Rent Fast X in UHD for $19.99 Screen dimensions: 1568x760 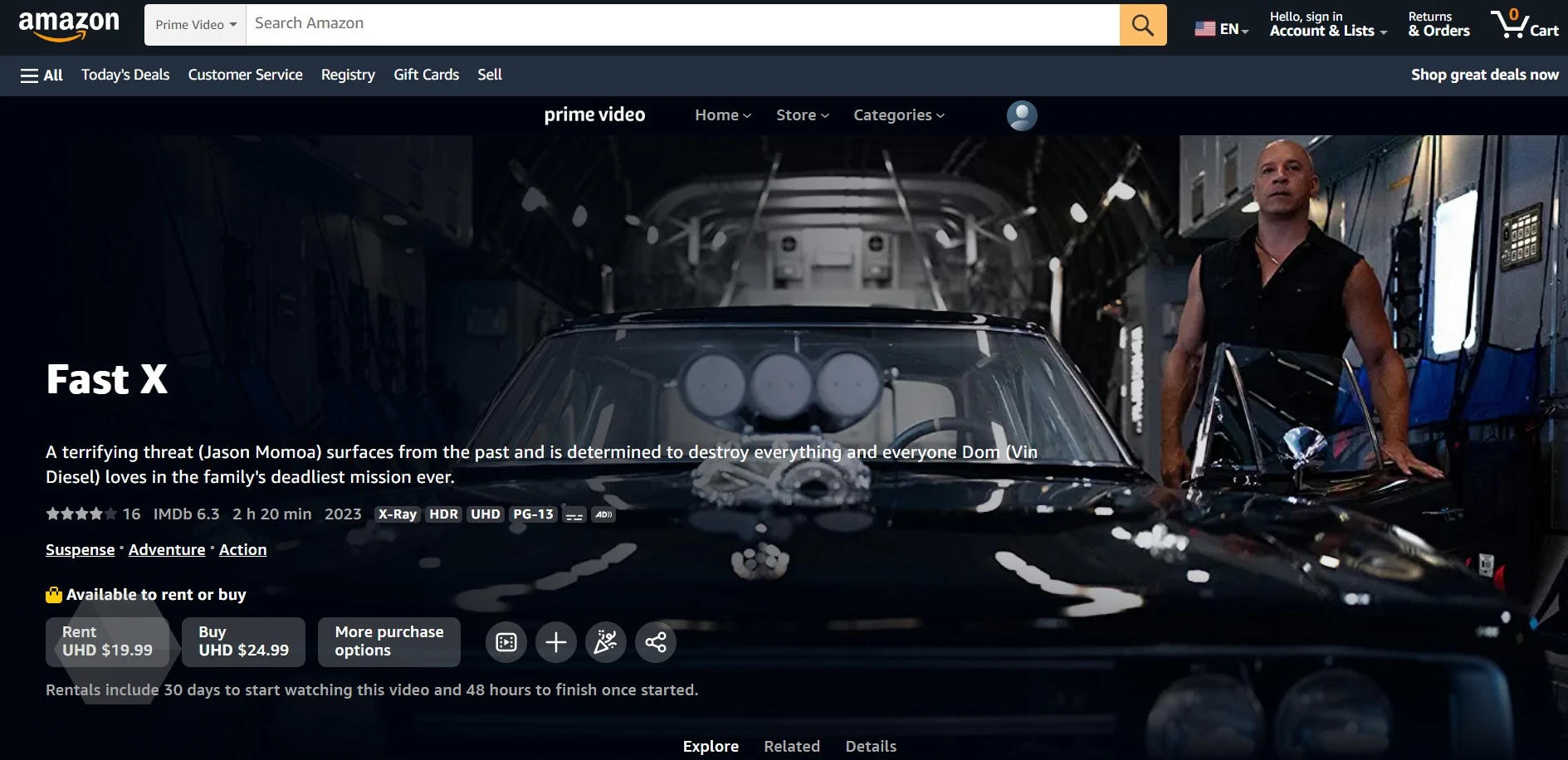click(108, 641)
